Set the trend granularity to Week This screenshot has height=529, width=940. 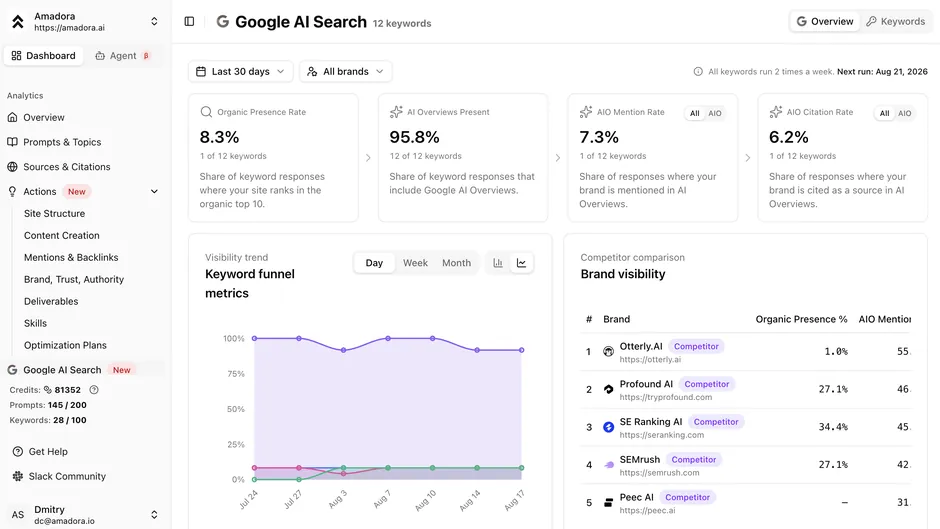coord(415,263)
